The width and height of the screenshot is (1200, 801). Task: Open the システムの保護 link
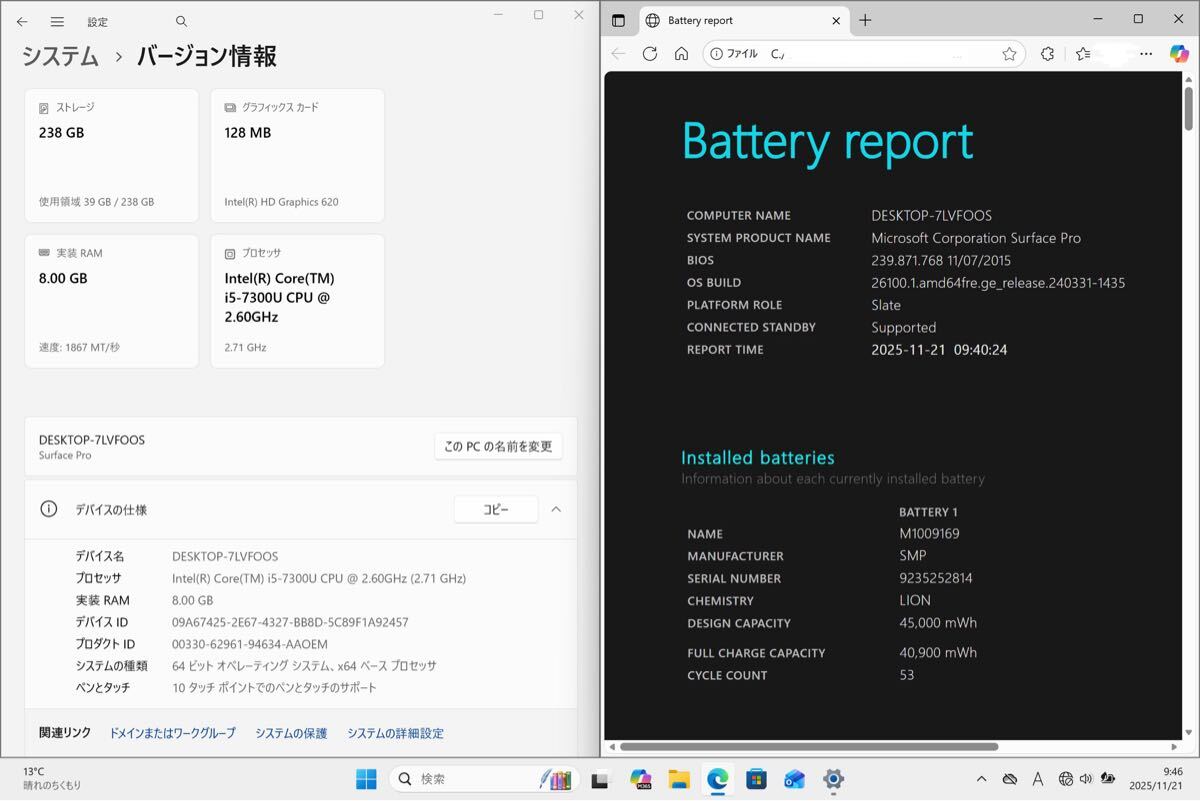click(291, 733)
